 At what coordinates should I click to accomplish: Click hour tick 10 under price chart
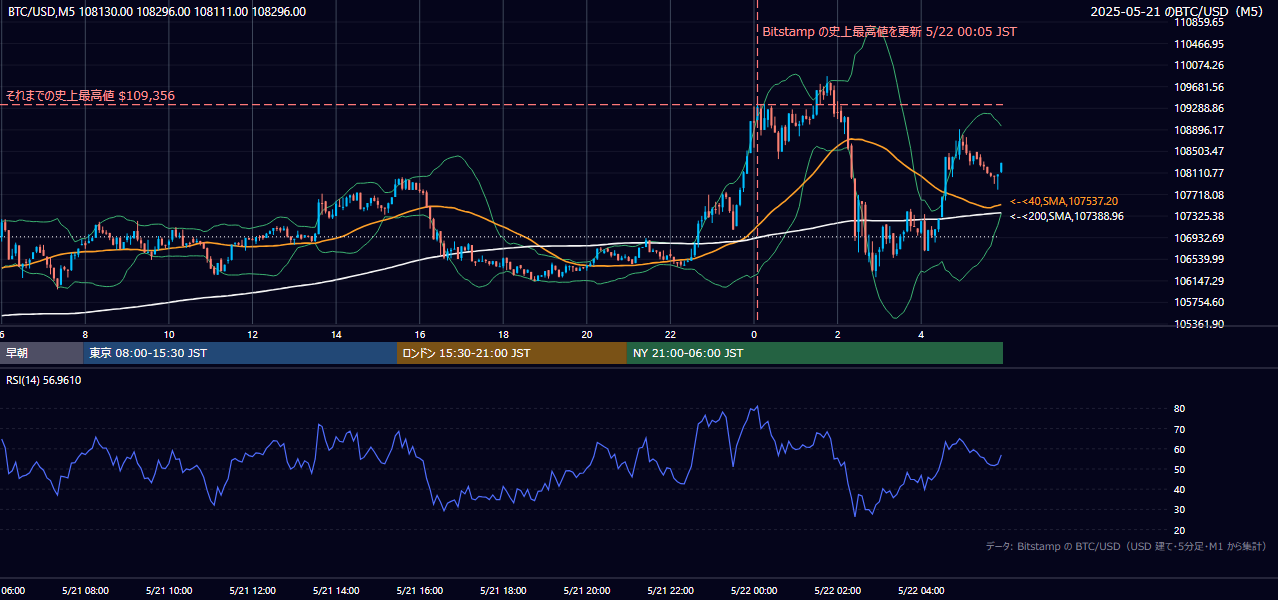tap(169, 335)
